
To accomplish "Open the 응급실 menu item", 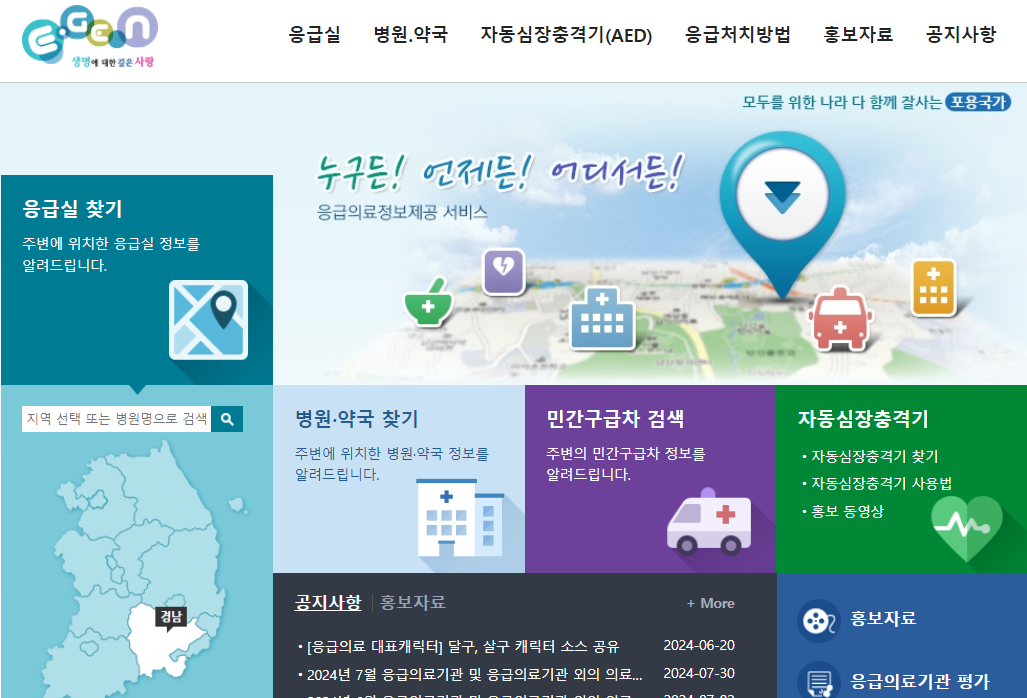I will click(313, 34).
